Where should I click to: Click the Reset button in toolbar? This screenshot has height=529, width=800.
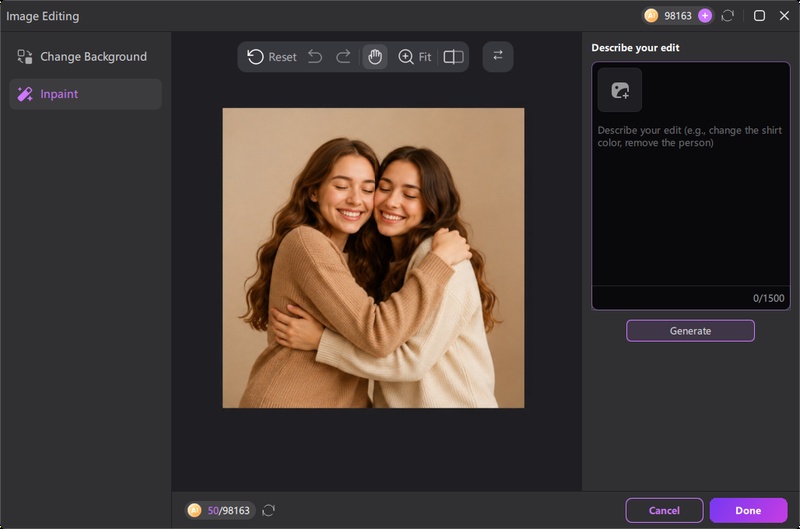(272, 57)
